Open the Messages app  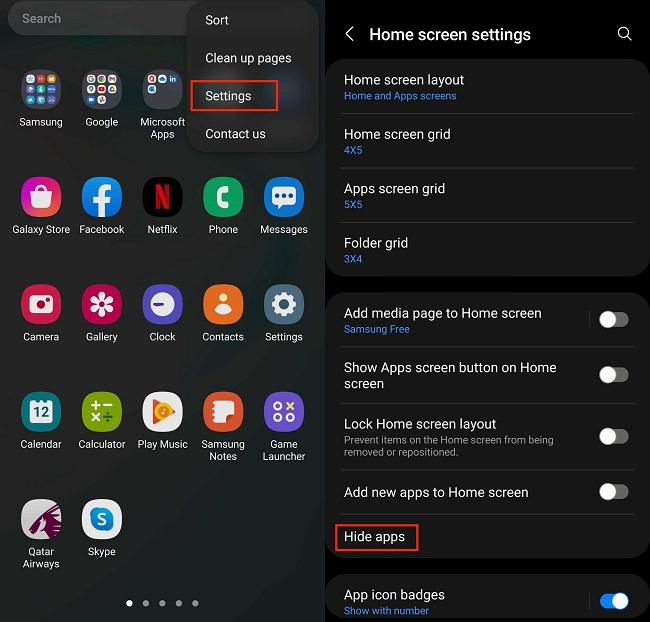(x=284, y=197)
